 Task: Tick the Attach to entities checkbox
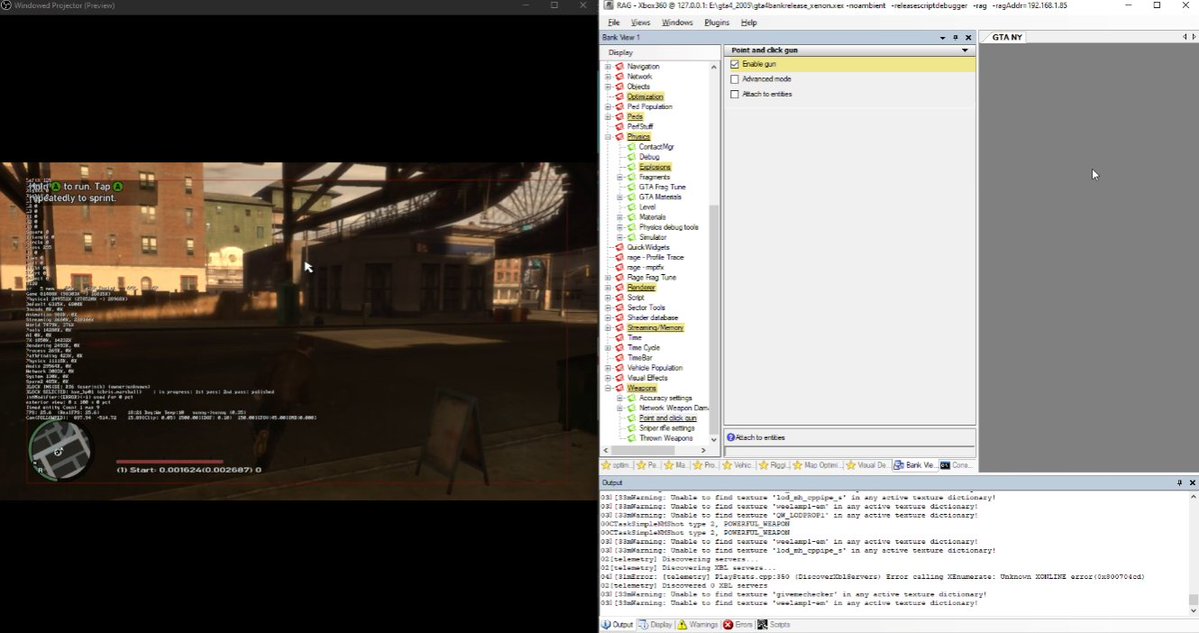(x=735, y=94)
